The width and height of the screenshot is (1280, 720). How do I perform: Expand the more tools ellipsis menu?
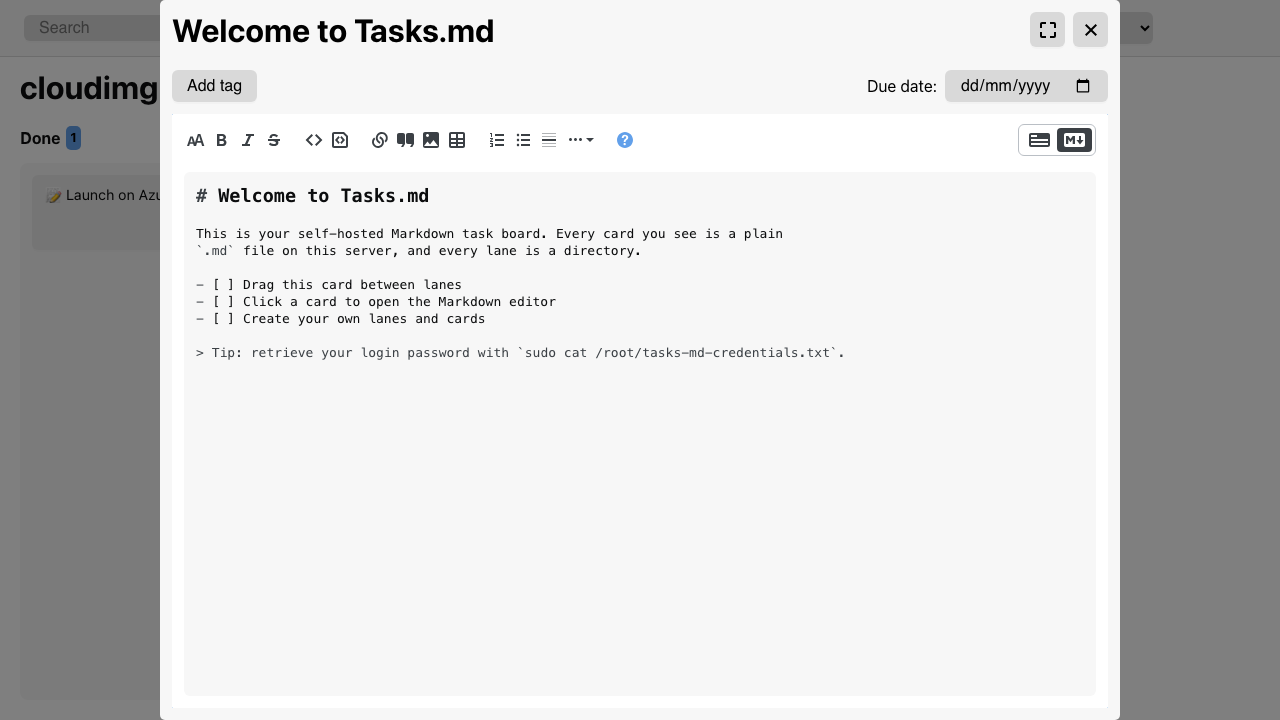coord(581,140)
